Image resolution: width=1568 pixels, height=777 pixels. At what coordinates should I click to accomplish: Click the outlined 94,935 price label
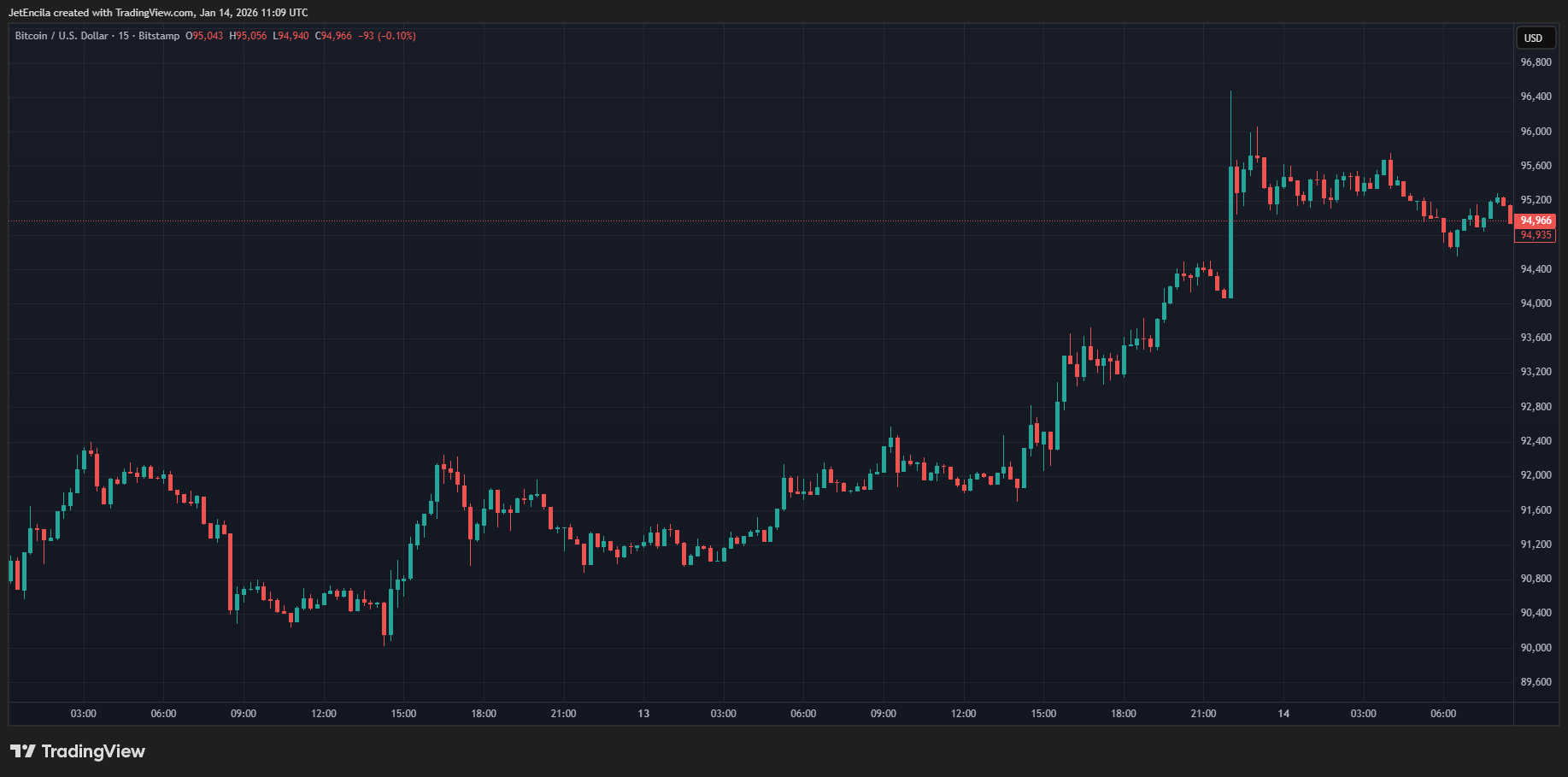point(1535,235)
